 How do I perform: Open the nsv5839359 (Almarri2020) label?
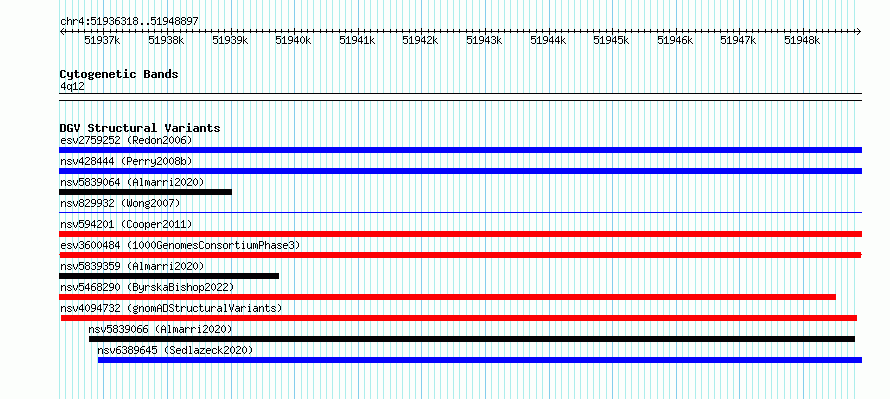(132, 266)
